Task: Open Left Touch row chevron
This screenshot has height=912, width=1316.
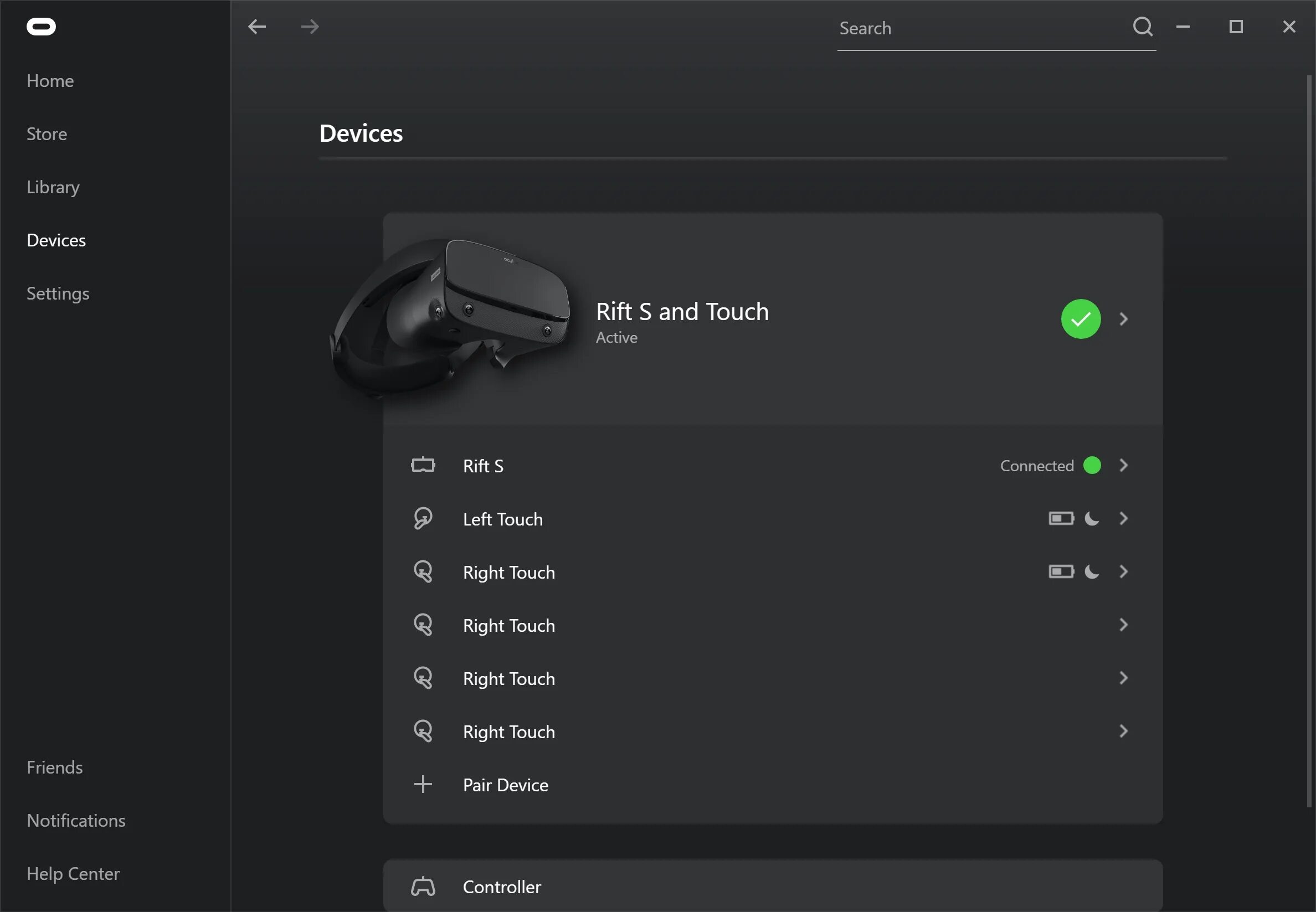Action: (x=1123, y=518)
